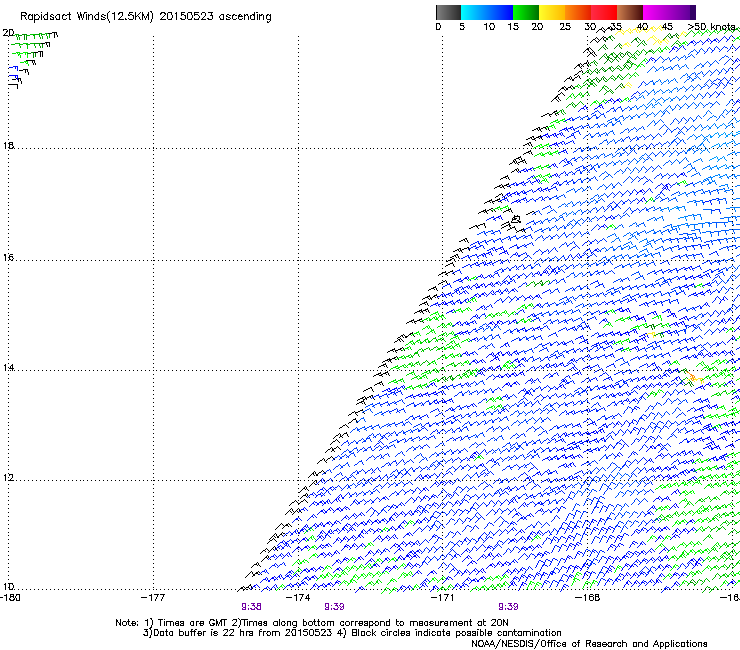Click the longitude label '-168'

point(588,597)
